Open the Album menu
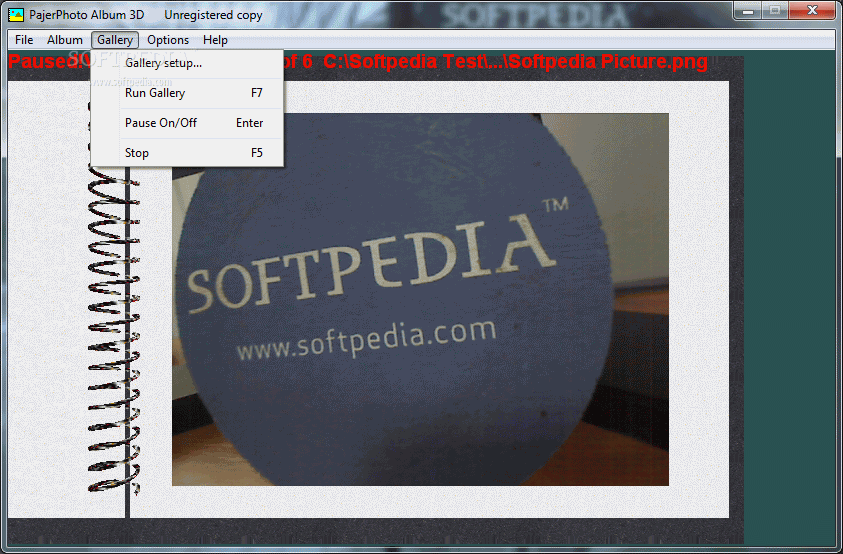 tap(65, 40)
